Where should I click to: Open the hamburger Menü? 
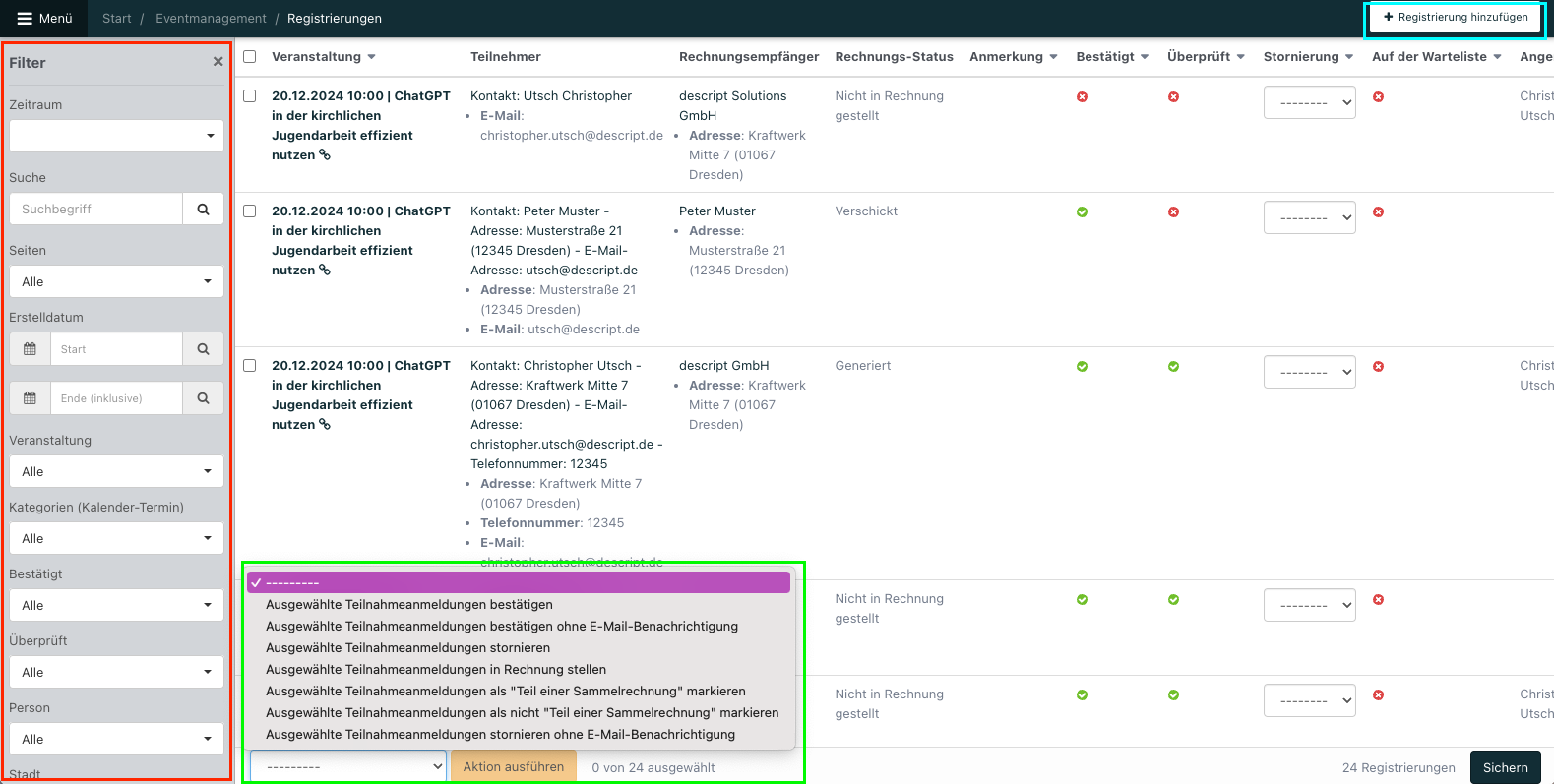tap(44, 18)
